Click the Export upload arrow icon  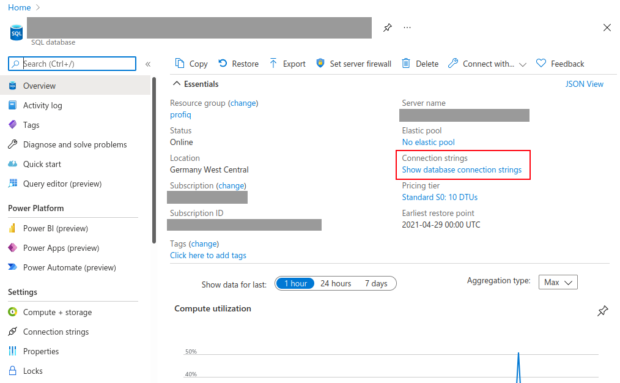pos(273,63)
